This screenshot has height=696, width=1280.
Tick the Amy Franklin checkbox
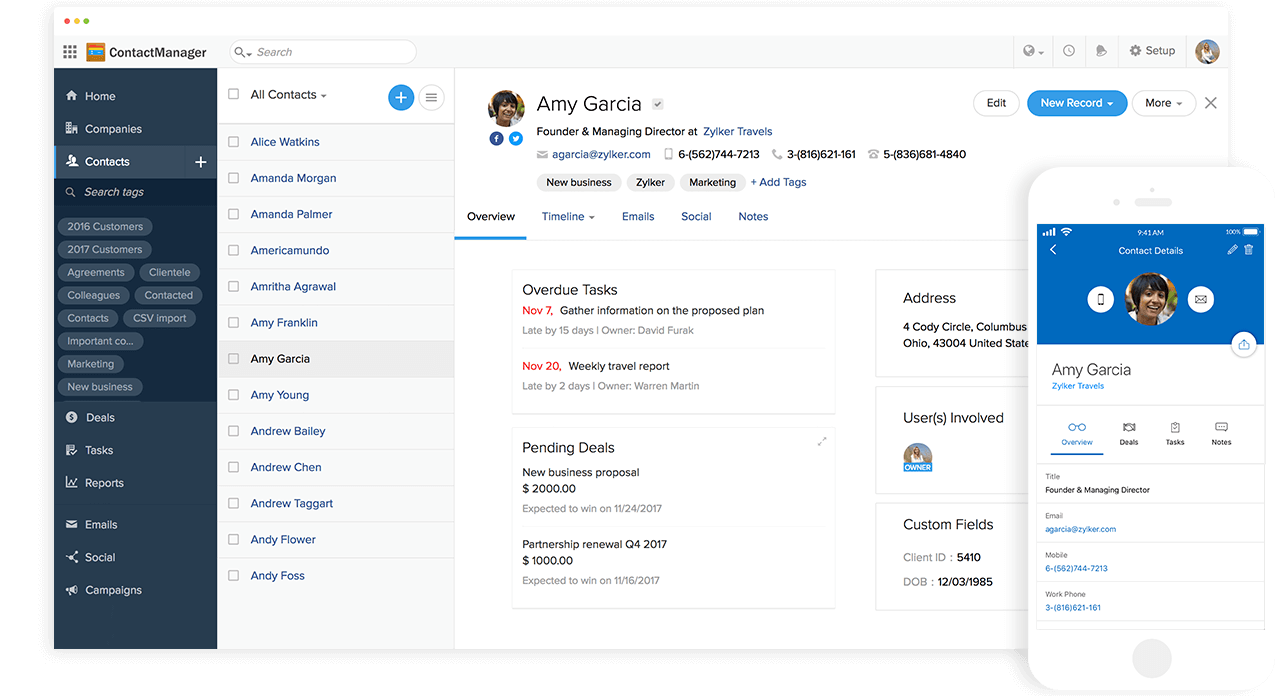click(x=233, y=322)
